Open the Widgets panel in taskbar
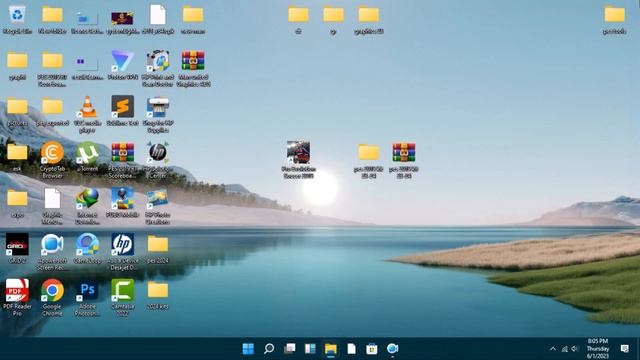 [x=310, y=349]
